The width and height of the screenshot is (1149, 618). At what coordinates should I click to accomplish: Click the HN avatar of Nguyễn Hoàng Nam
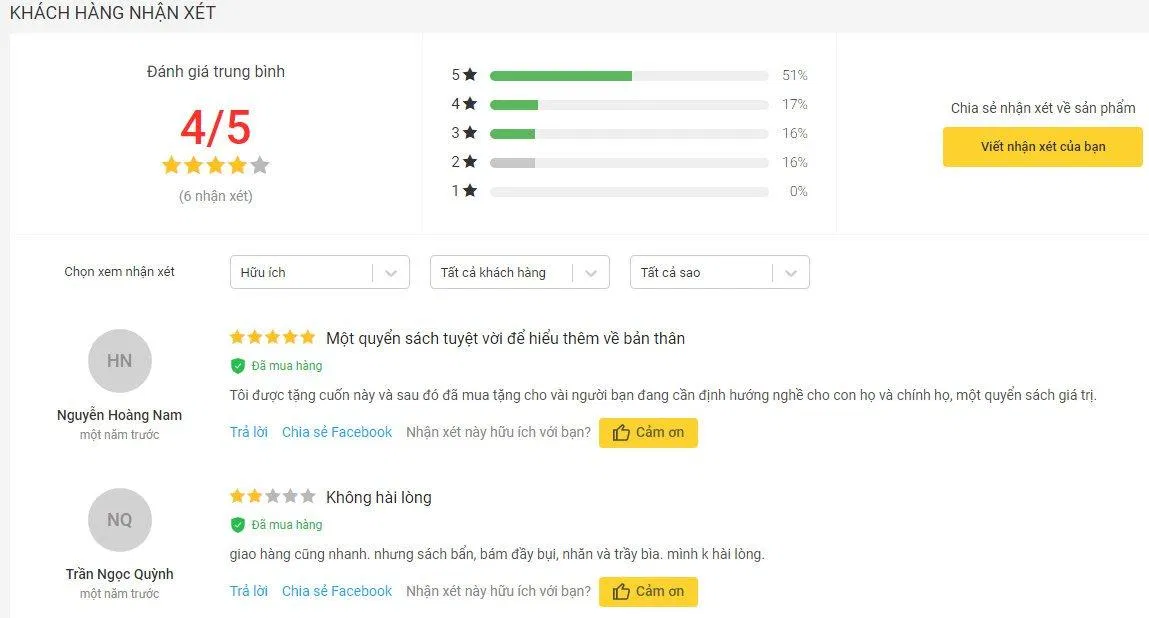tap(119, 361)
